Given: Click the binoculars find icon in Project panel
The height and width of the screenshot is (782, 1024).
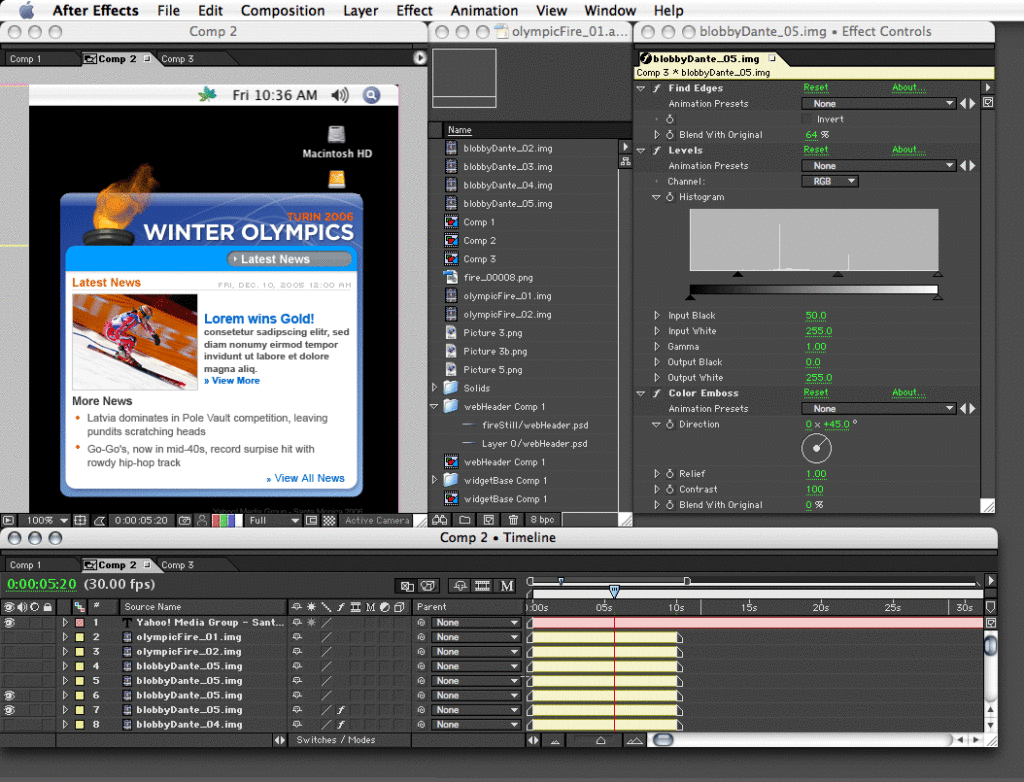Looking at the screenshot, I should tap(440, 520).
